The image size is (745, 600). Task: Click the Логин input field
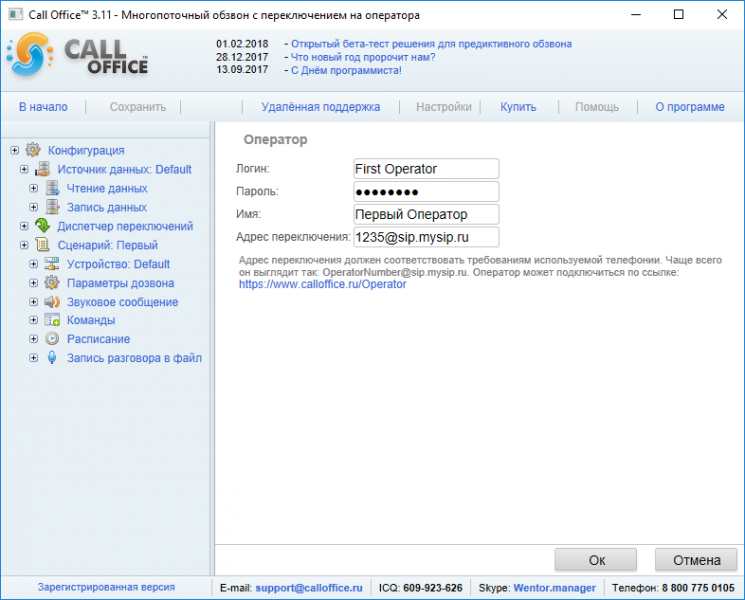click(426, 169)
